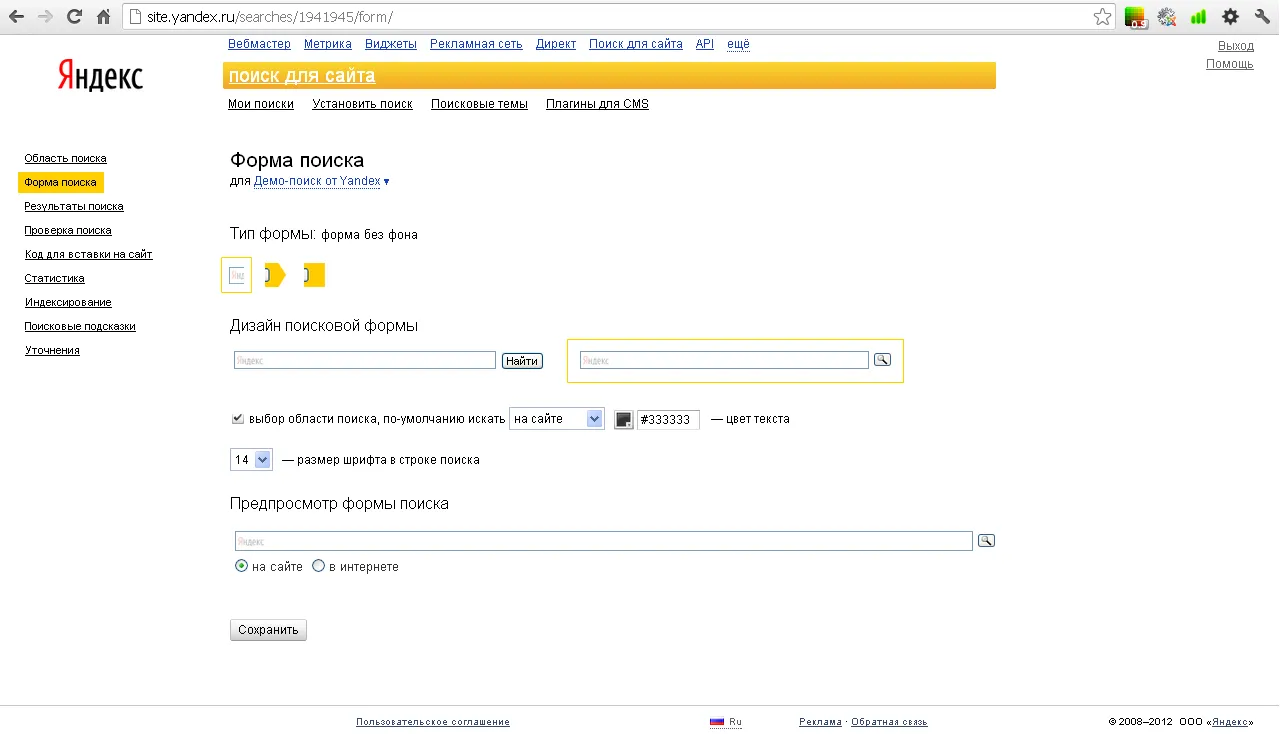Open the browser home page icon
This screenshot has width=1280, height=734.
click(x=103, y=16)
